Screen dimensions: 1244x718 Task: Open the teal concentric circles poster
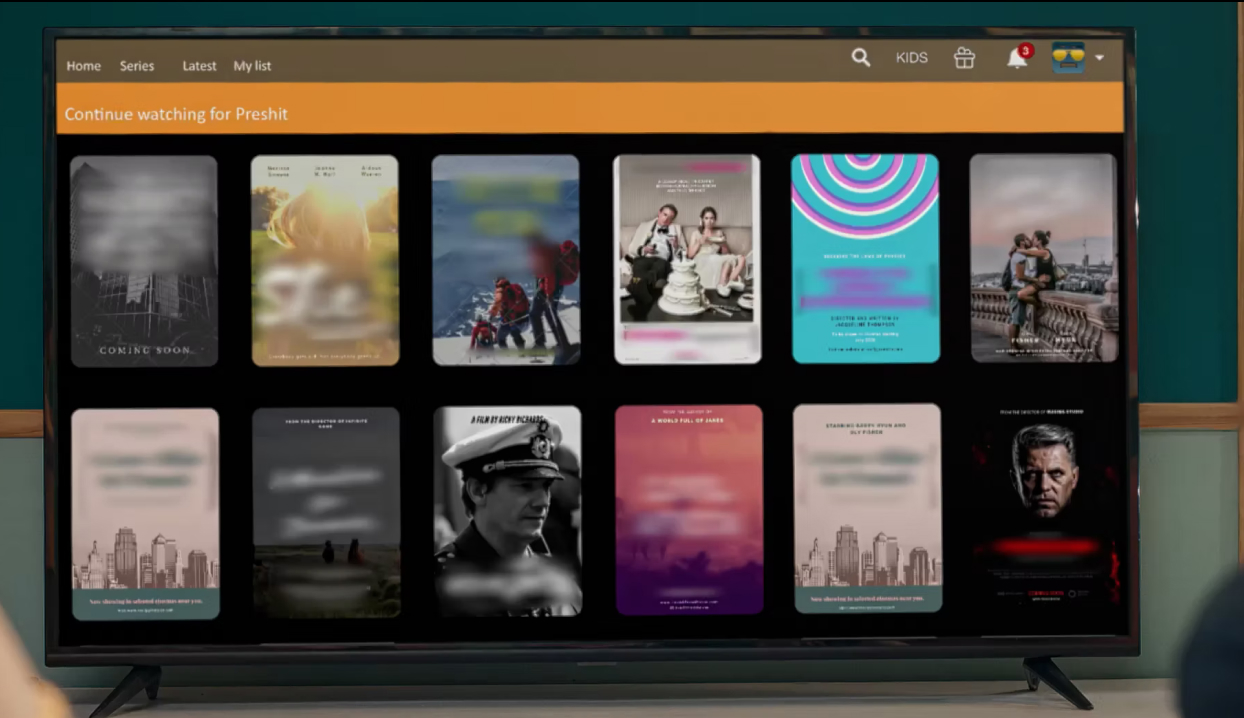[865, 258]
